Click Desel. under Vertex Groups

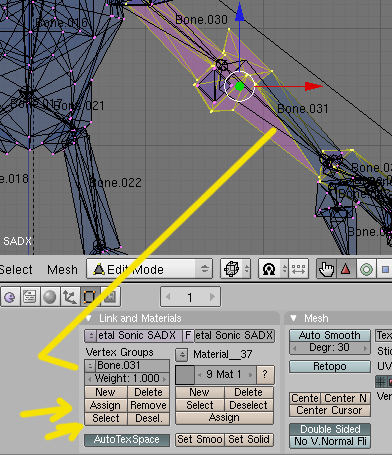pyautogui.click(x=148, y=418)
